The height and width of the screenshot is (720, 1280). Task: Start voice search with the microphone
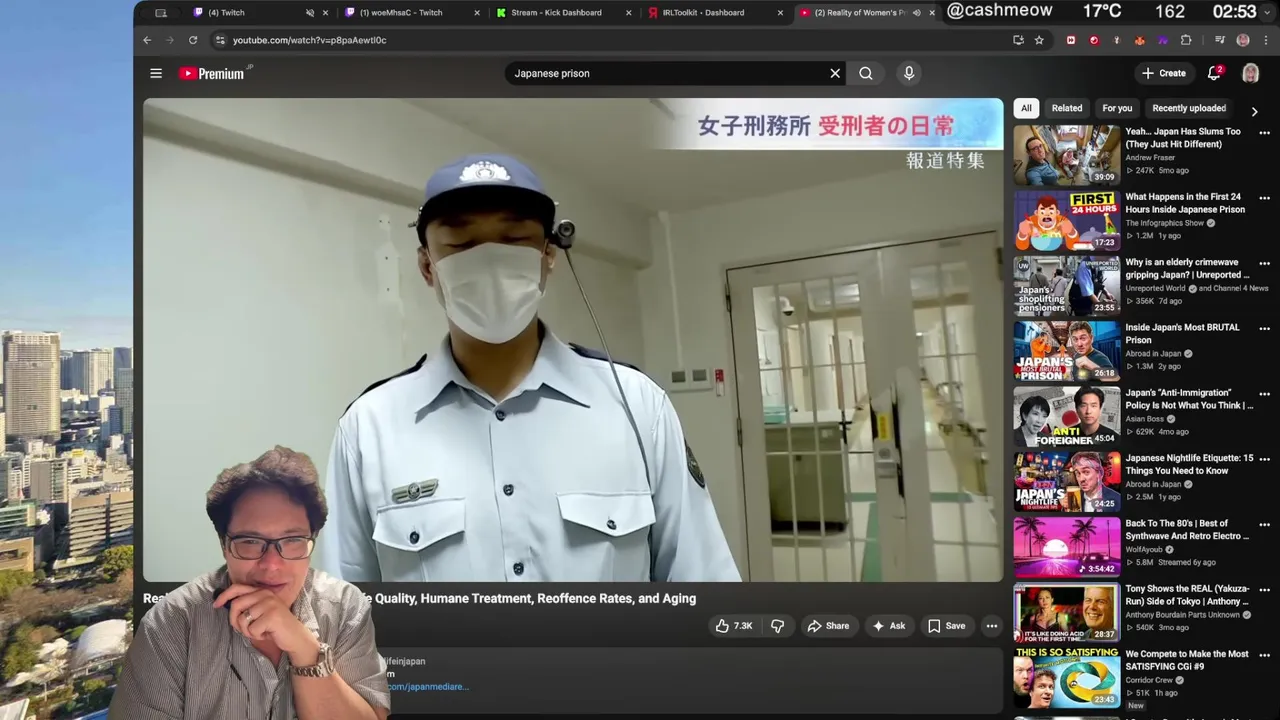909,73
